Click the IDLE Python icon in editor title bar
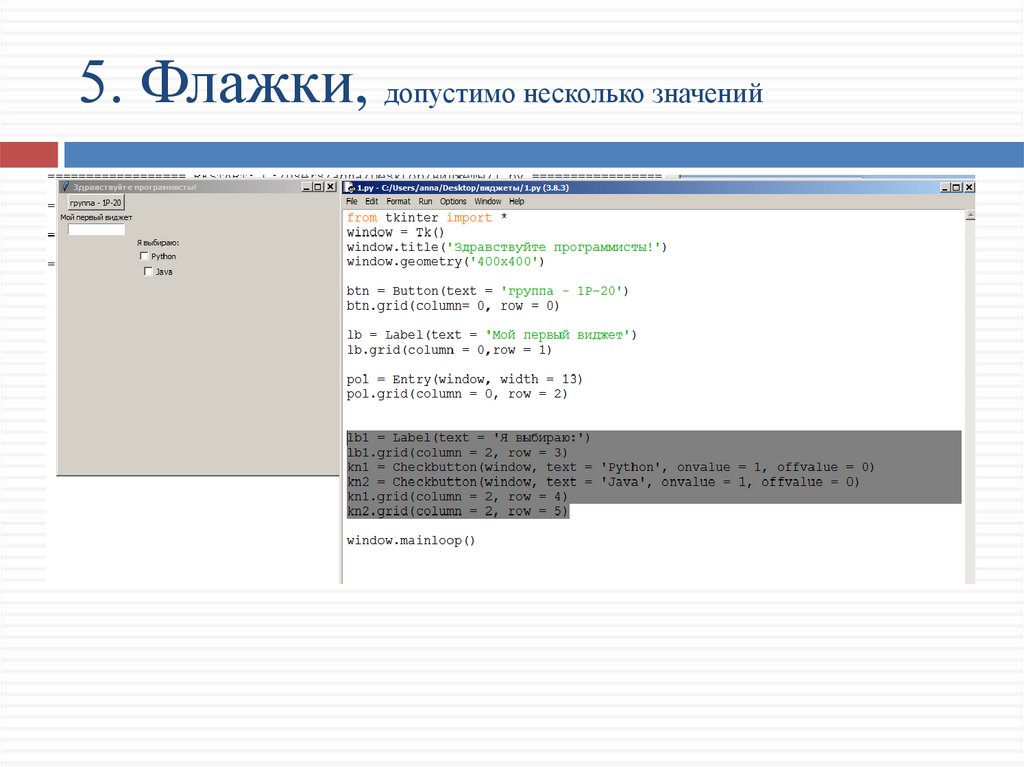1024x767 pixels. [349, 187]
